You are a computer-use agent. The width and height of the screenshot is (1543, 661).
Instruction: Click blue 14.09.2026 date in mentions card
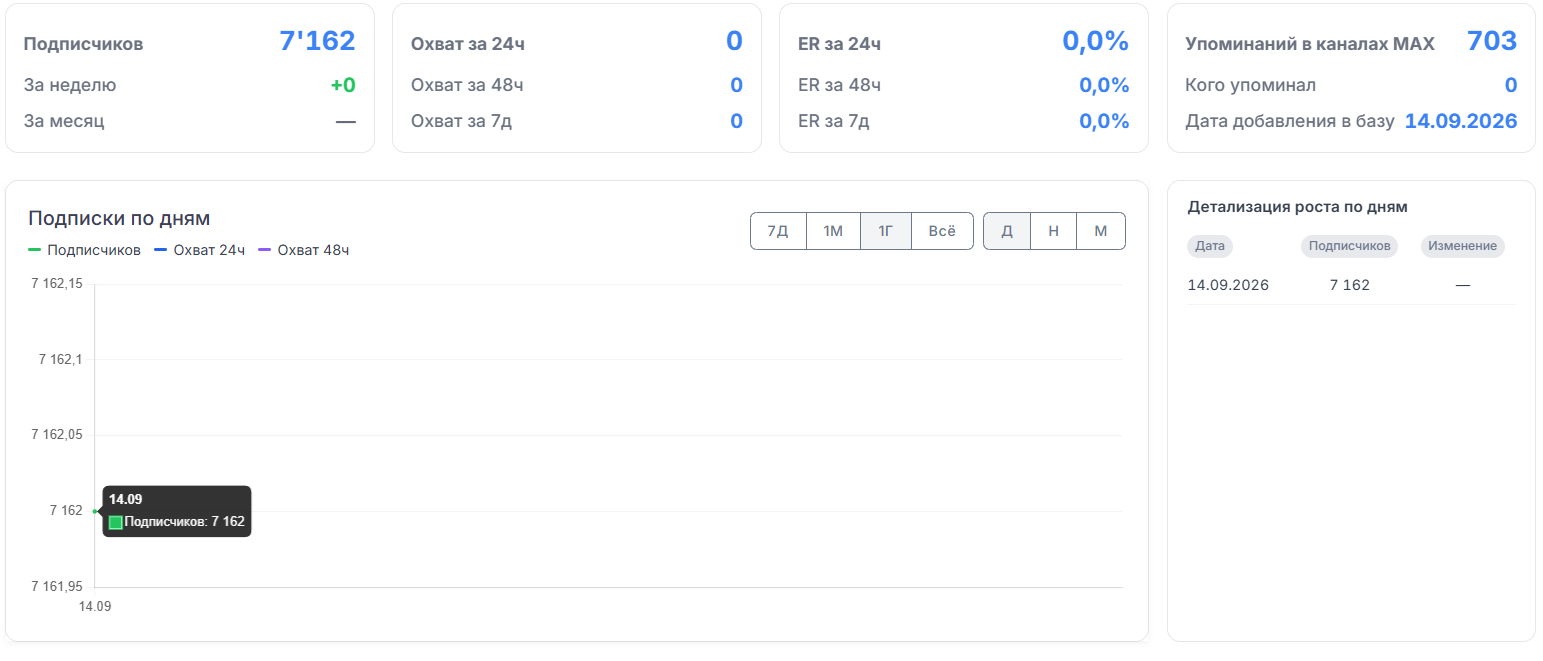[1461, 122]
